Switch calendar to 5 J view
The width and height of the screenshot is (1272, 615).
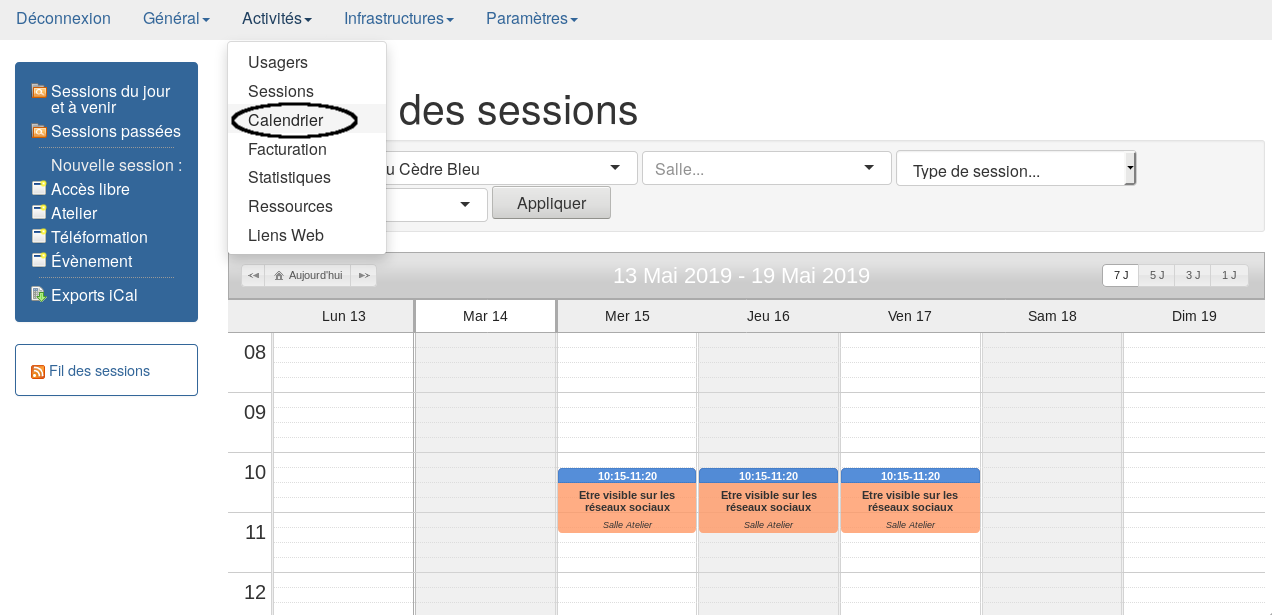click(1156, 275)
